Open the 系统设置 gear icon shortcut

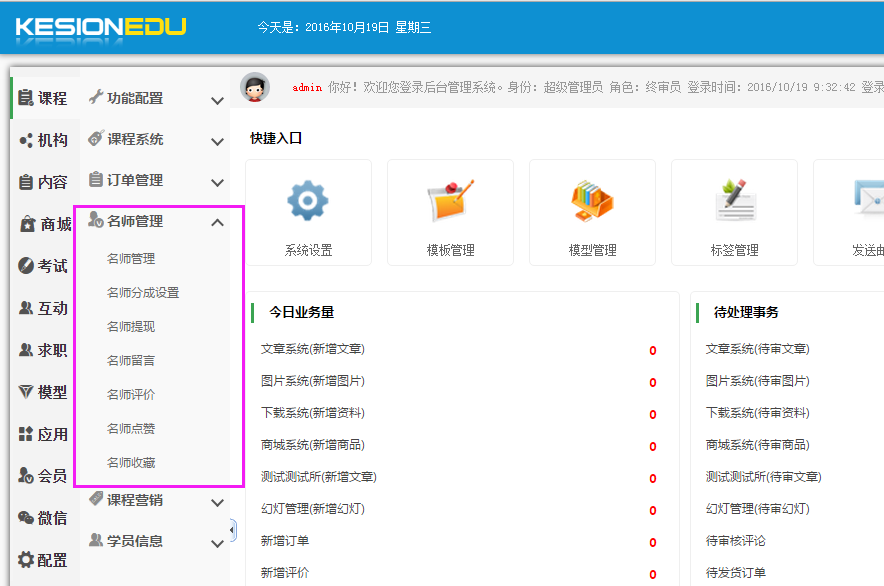(308, 201)
